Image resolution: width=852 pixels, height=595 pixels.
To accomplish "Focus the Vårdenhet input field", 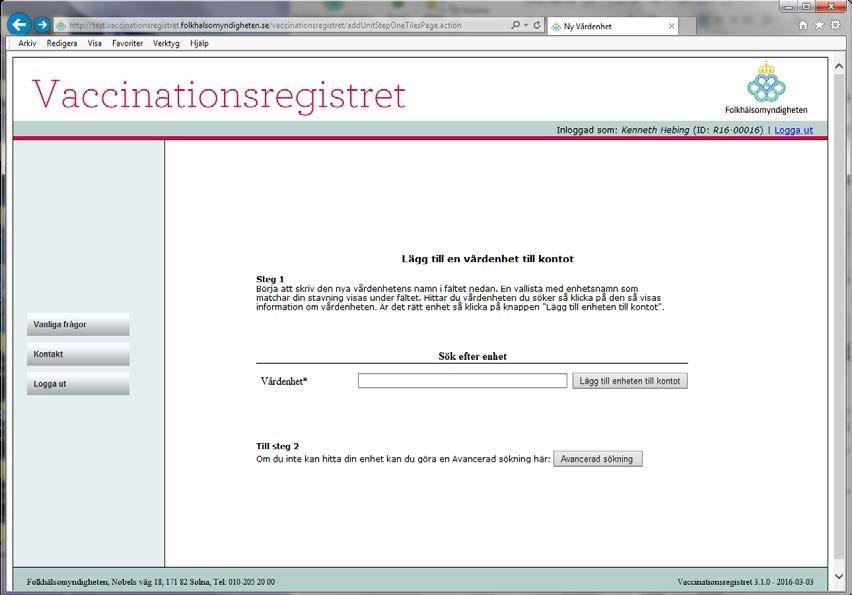I will coord(462,380).
